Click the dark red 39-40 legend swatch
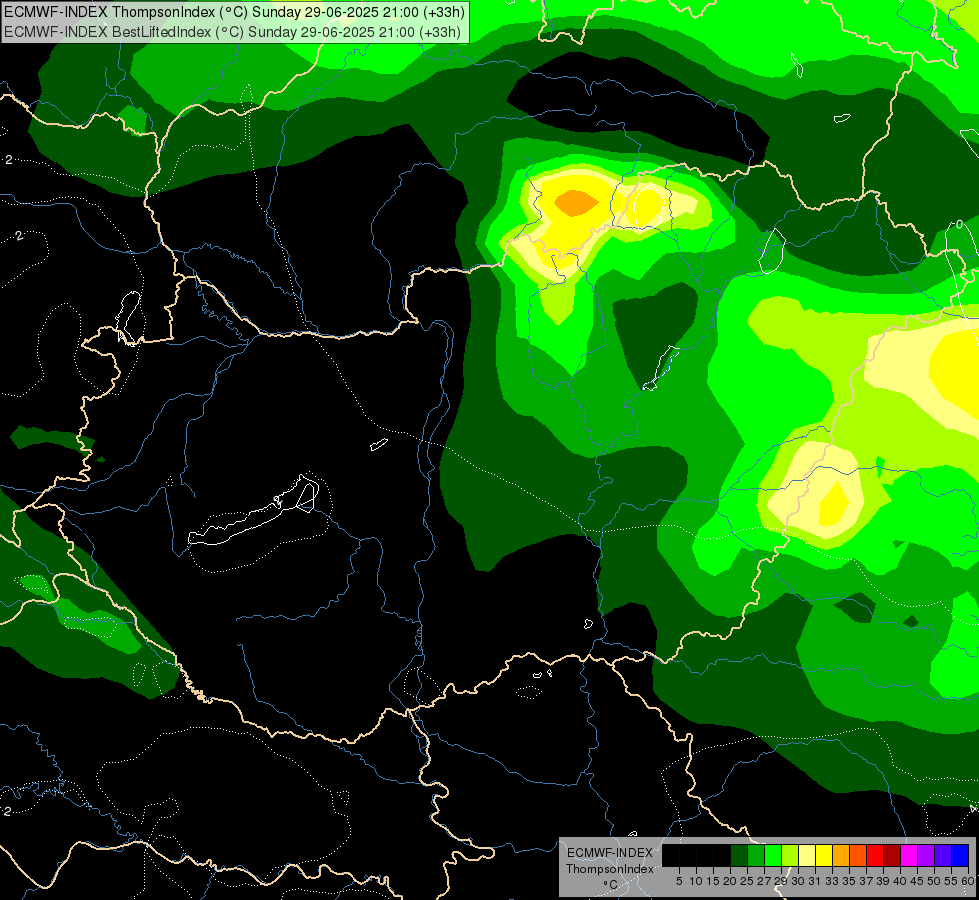Image resolution: width=979 pixels, height=900 pixels. click(892, 855)
